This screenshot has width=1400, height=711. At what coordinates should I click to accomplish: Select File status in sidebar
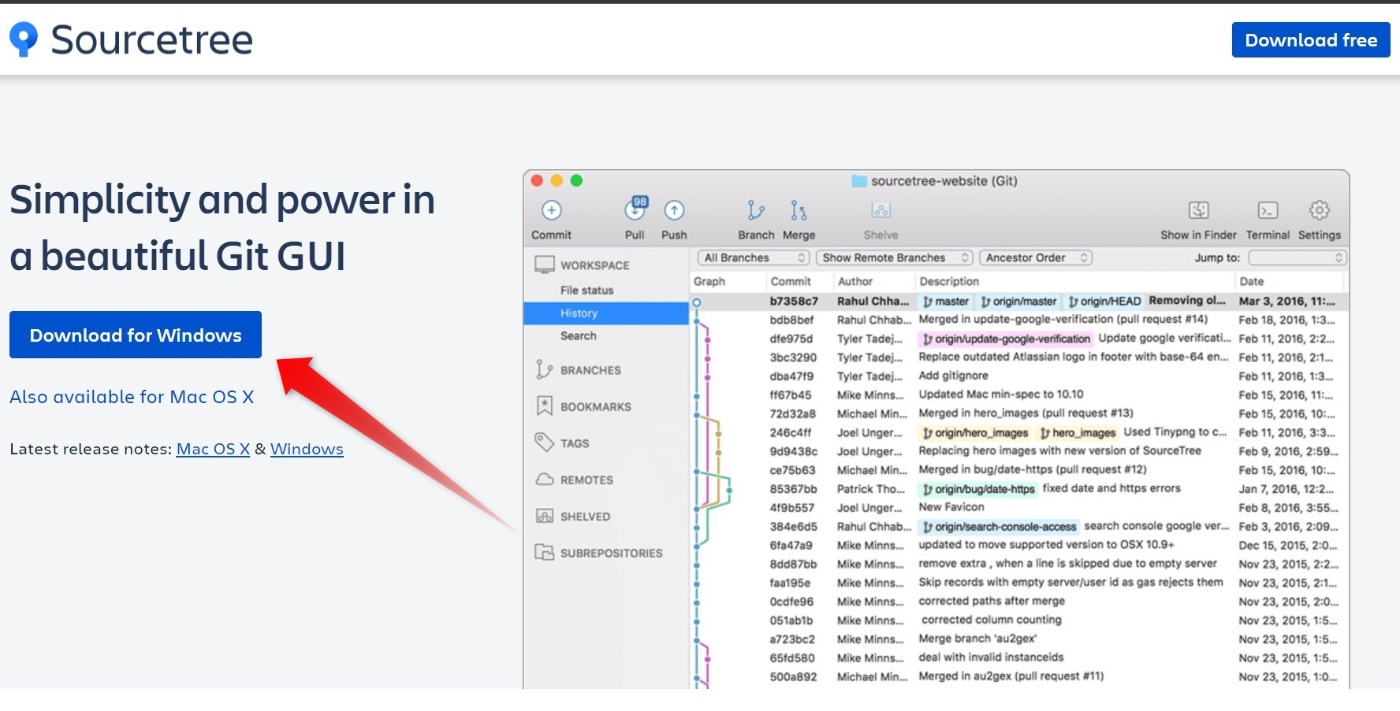tap(587, 290)
